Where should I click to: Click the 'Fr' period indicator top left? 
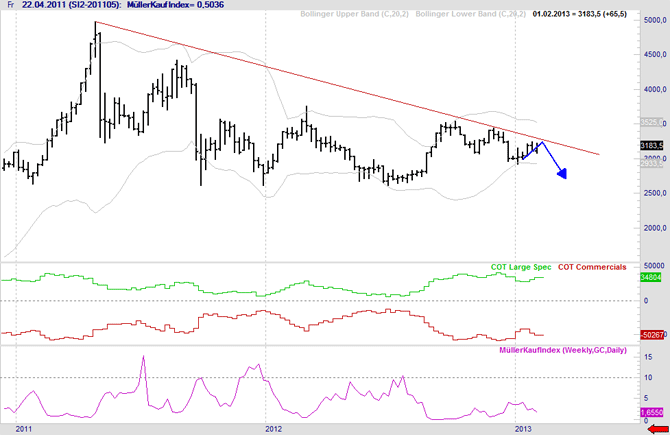(x=10, y=6)
